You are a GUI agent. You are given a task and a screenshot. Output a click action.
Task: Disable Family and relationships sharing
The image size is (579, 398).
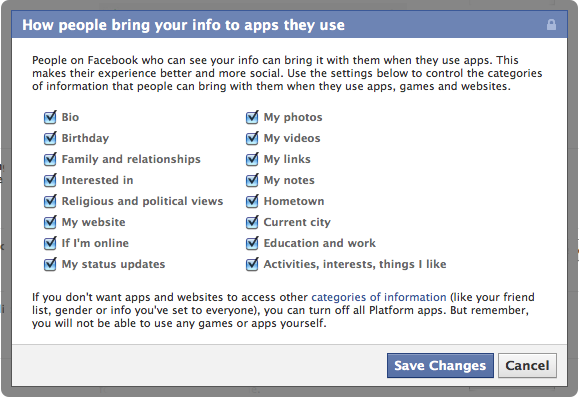pos(50,159)
